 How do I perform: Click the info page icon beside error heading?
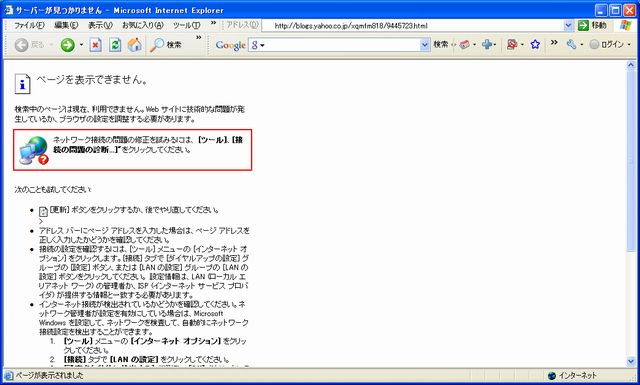[22, 84]
